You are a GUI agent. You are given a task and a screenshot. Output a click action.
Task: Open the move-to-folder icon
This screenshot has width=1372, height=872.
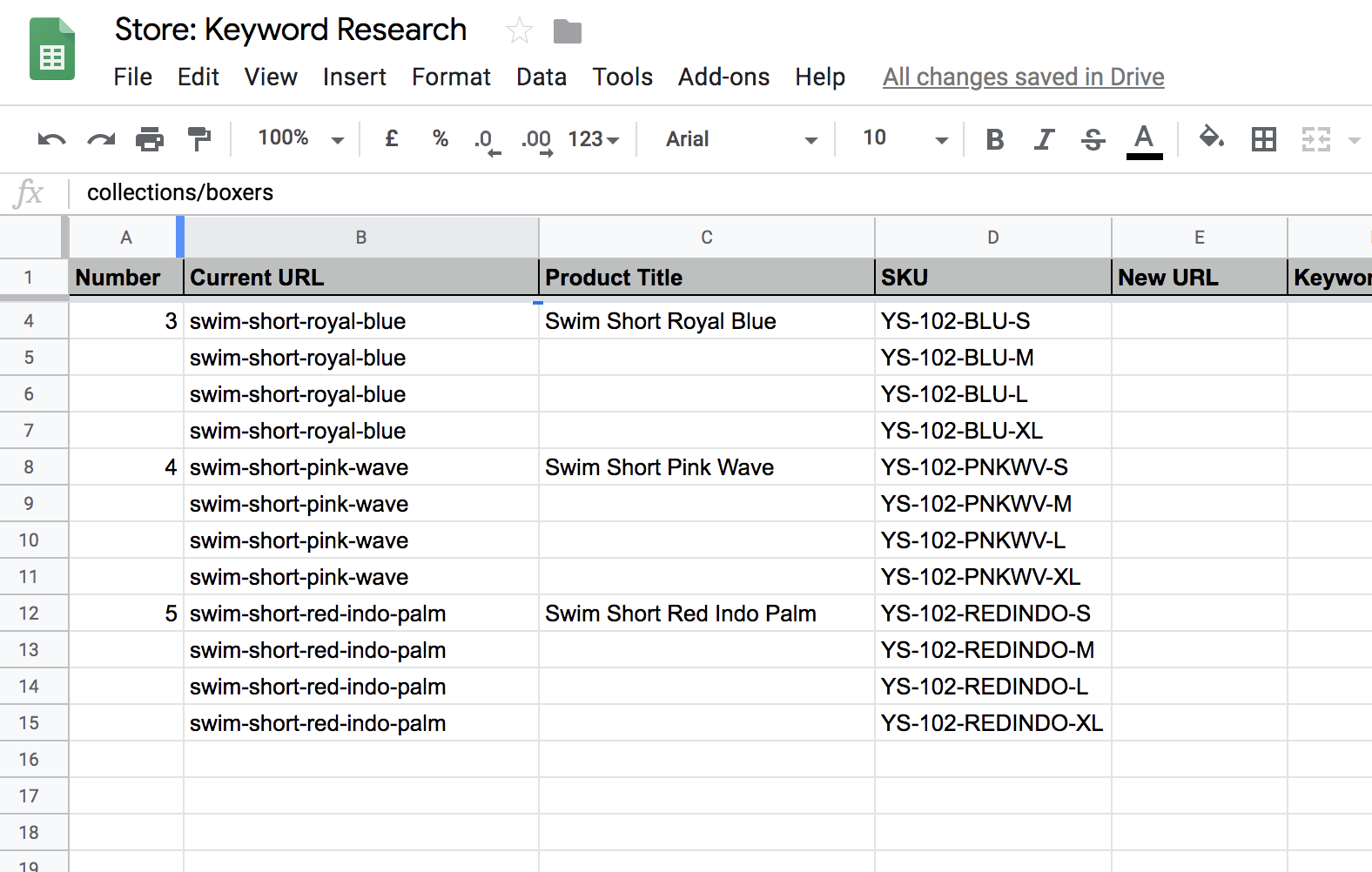coord(567,32)
